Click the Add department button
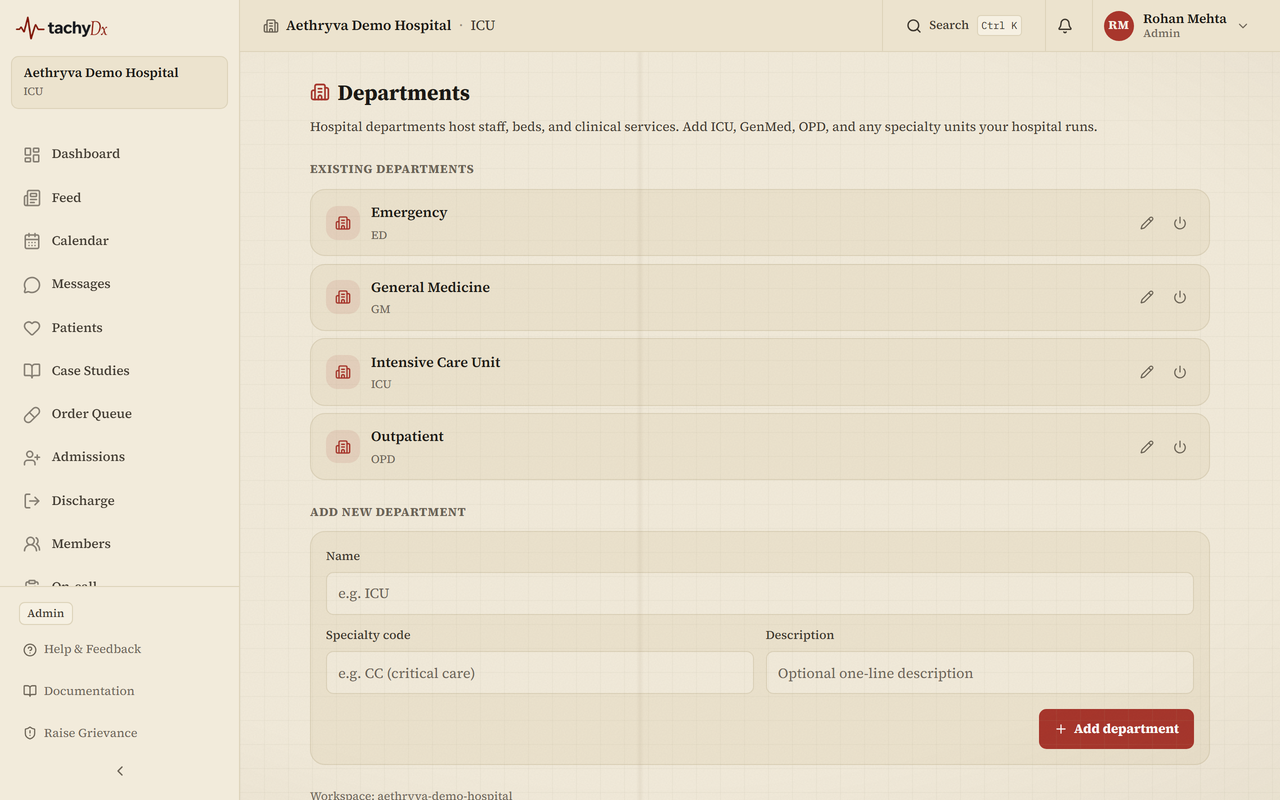 (1116, 729)
